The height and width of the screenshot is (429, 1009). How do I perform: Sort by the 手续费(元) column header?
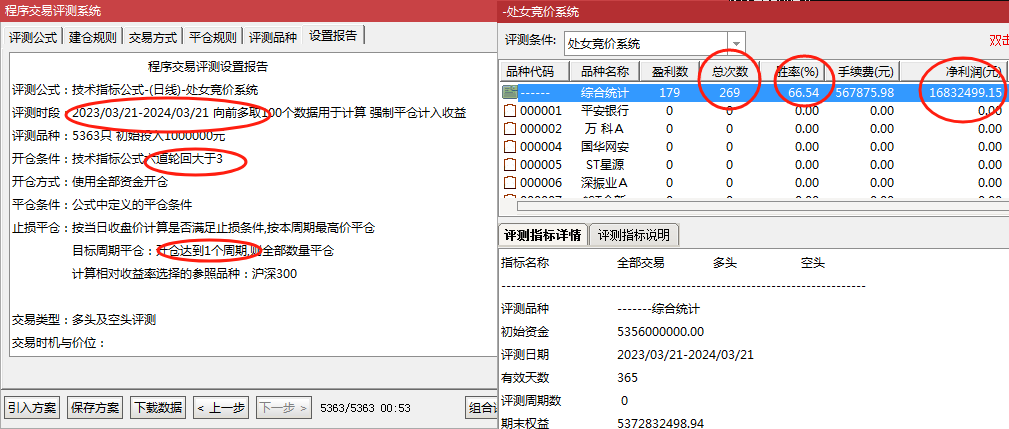point(864,71)
